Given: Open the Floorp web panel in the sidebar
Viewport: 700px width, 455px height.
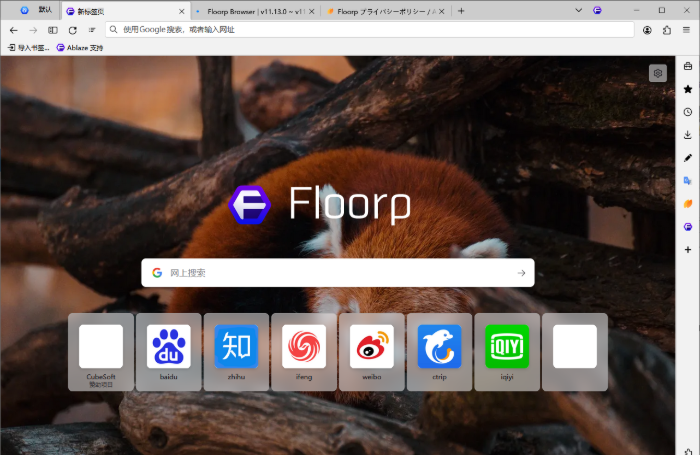Looking at the screenshot, I should [x=688, y=227].
